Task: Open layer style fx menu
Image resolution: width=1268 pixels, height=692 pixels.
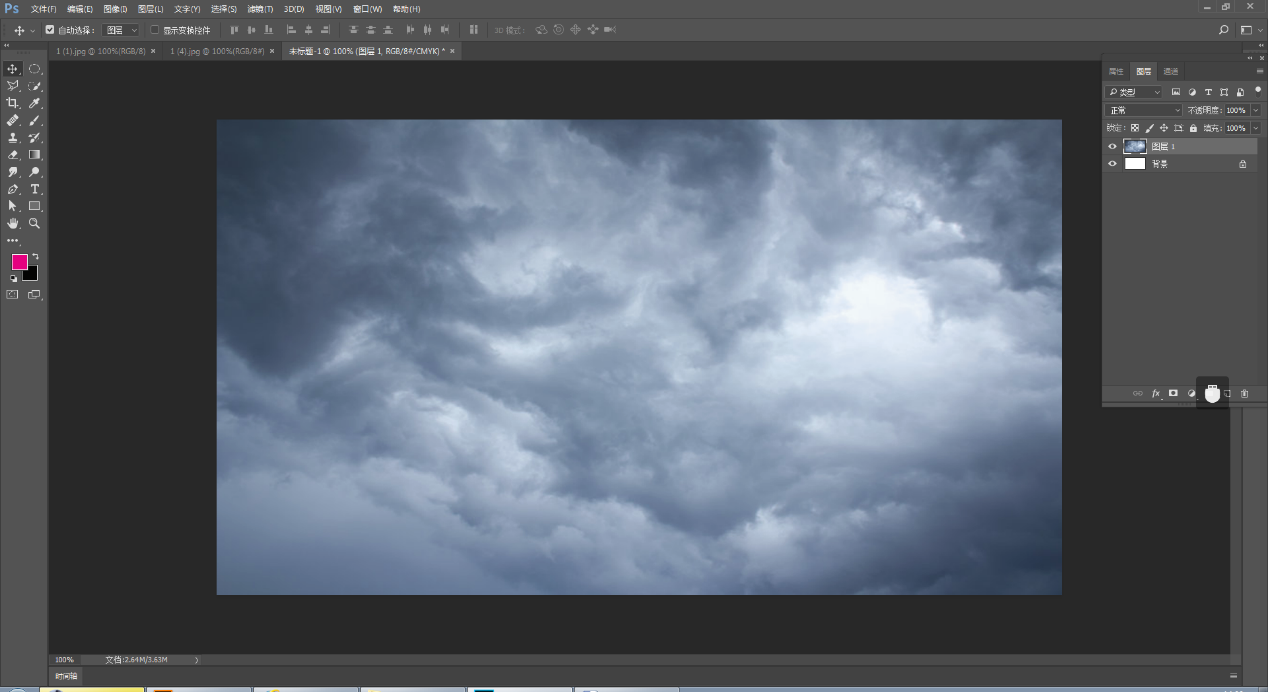Action: [x=1155, y=394]
